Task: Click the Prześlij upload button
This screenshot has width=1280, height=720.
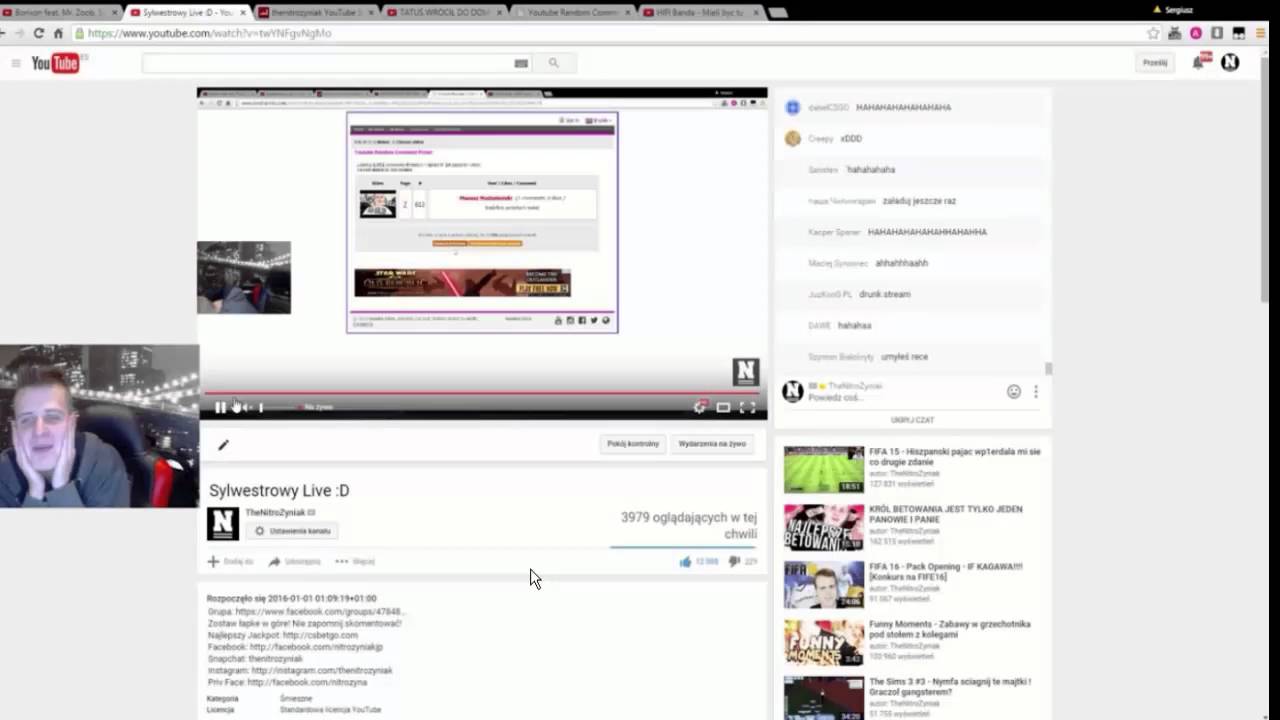Action: [x=1155, y=62]
